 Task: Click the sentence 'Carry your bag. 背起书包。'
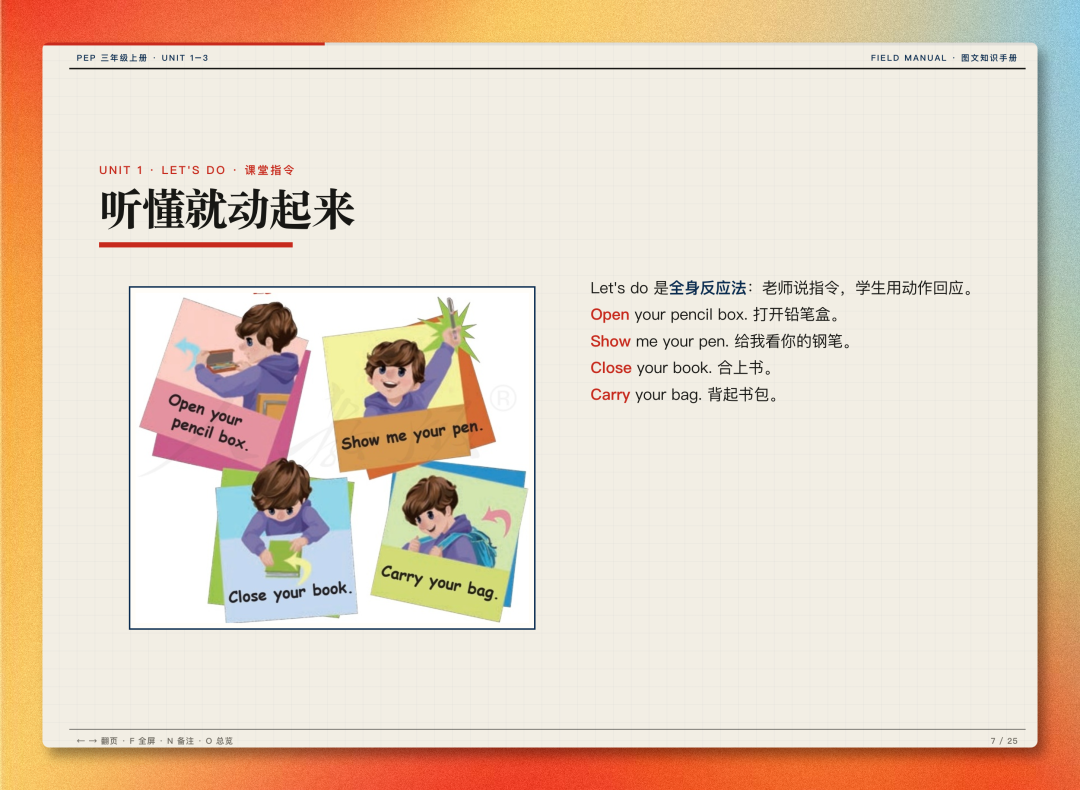click(685, 395)
